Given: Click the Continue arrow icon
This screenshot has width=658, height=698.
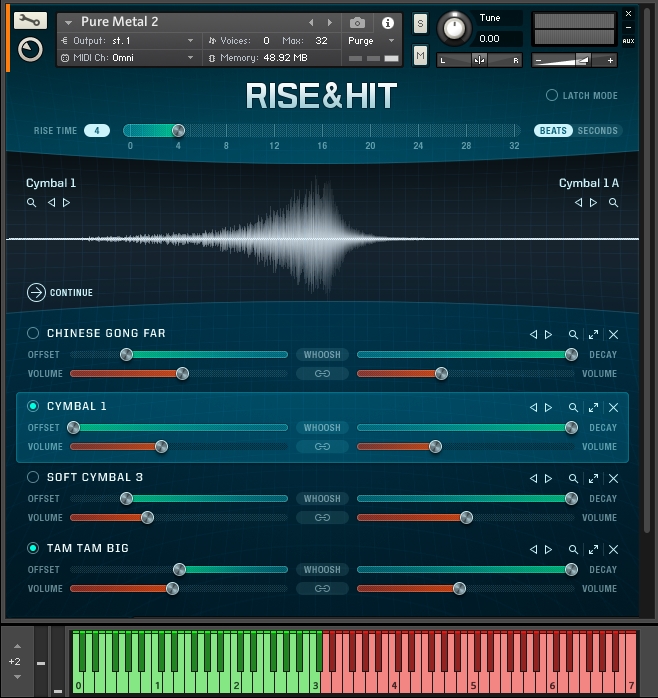Looking at the screenshot, I should point(36,292).
